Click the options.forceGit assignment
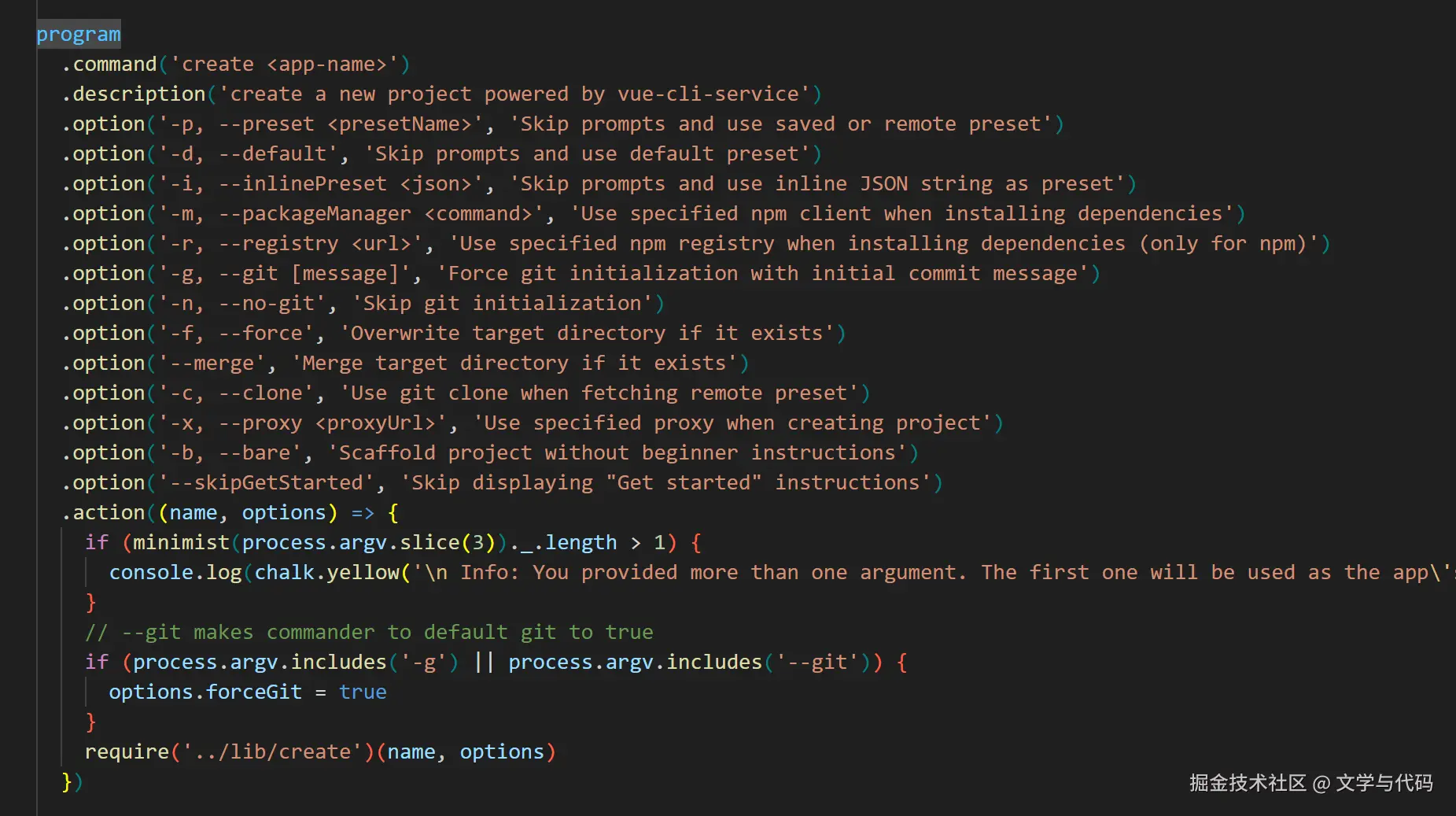 [x=205, y=692]
